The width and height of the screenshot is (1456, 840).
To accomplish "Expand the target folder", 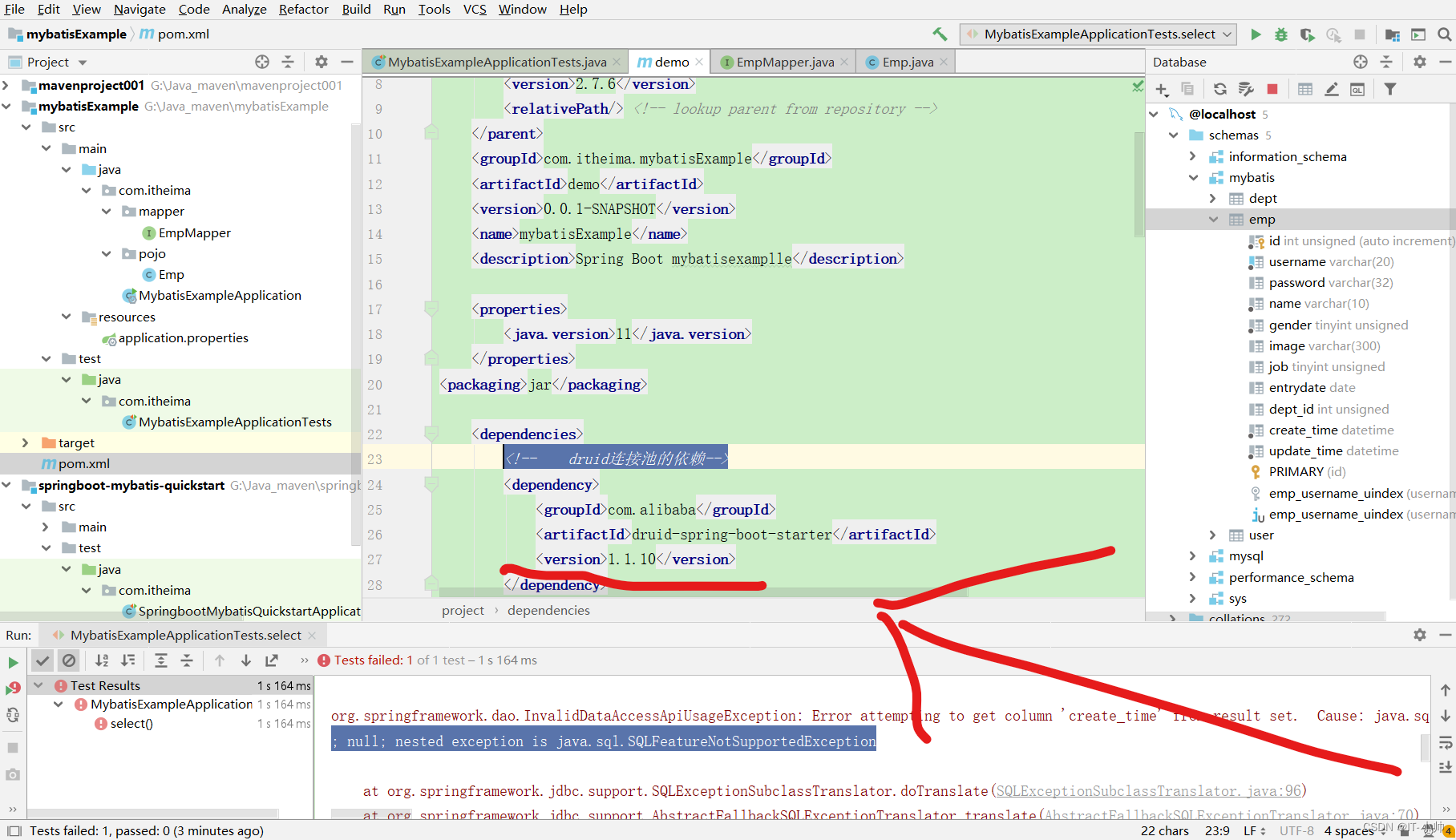I will click(x=26, y=442).
